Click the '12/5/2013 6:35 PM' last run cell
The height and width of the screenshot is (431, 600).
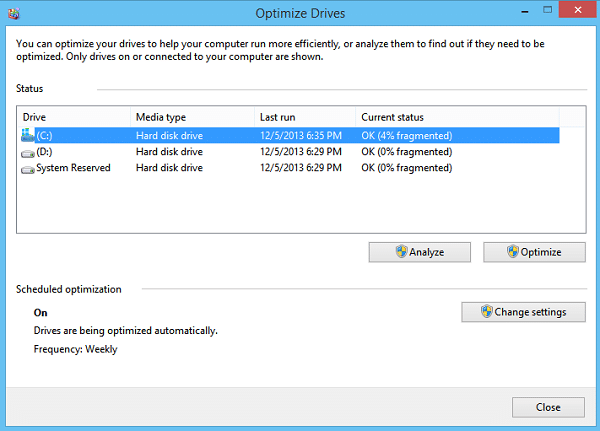[301, 136]
